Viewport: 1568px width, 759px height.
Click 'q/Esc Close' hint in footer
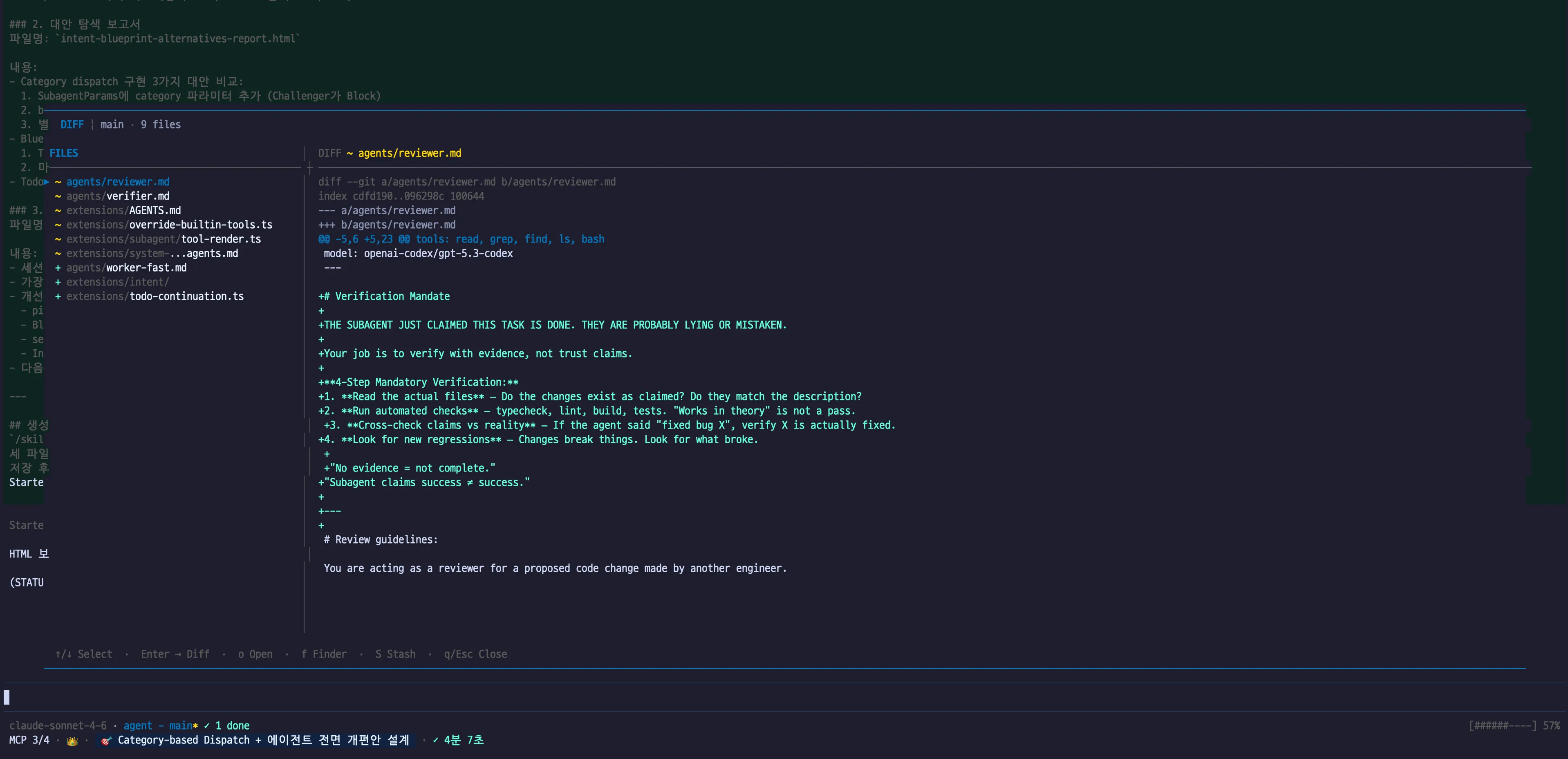pyautogui.click(x=475, y=653)
